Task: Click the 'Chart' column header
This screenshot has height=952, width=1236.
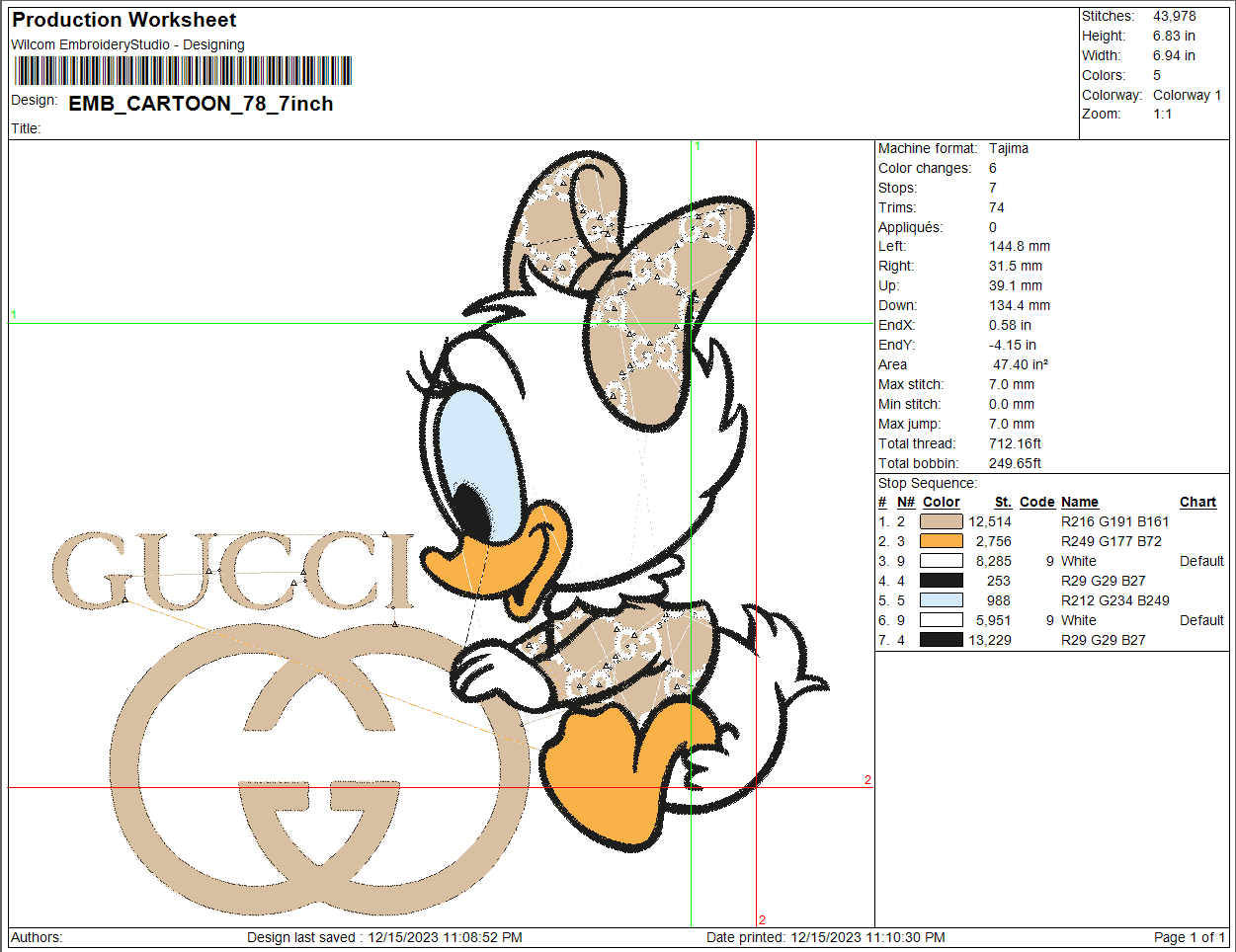Action: [x=1197, y=502]
